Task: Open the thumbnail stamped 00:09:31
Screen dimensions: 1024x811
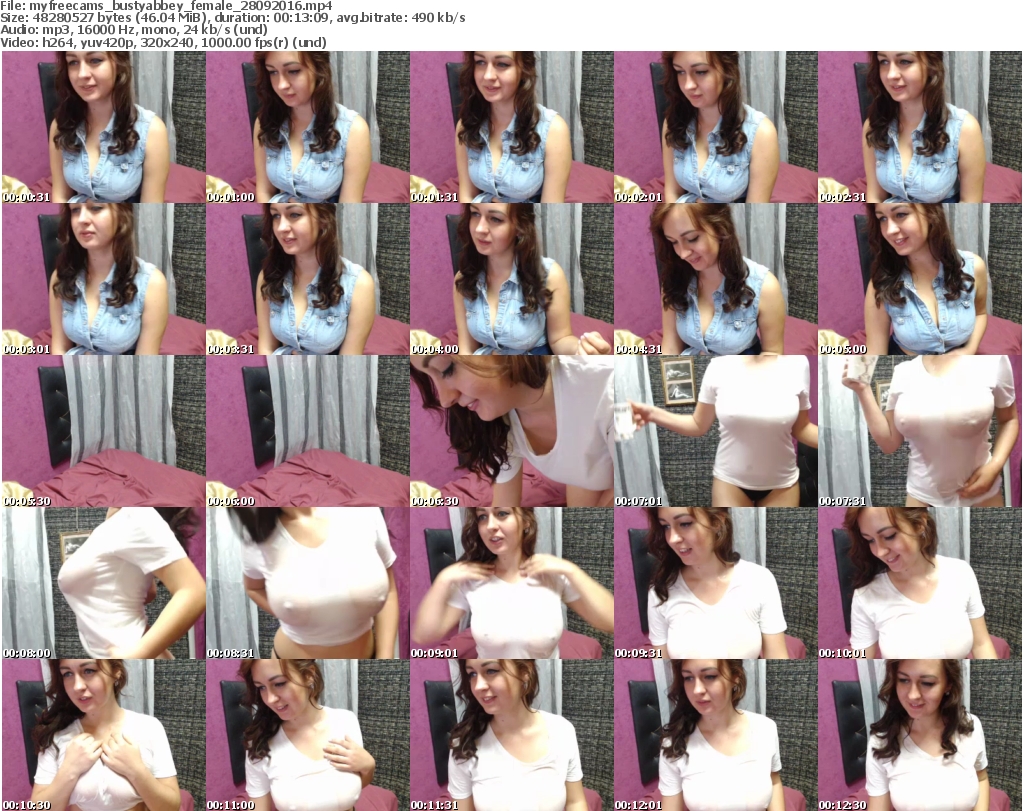Action: pyautogui.click(x=716, y=583)
